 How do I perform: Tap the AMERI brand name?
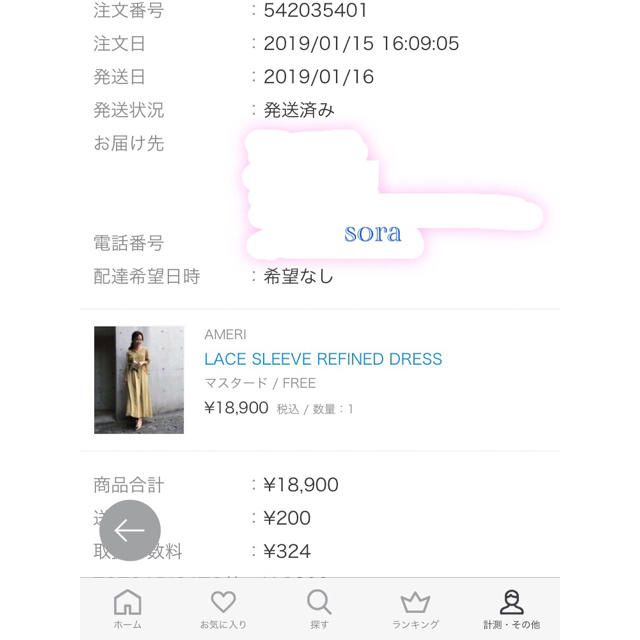coord(225,335)
